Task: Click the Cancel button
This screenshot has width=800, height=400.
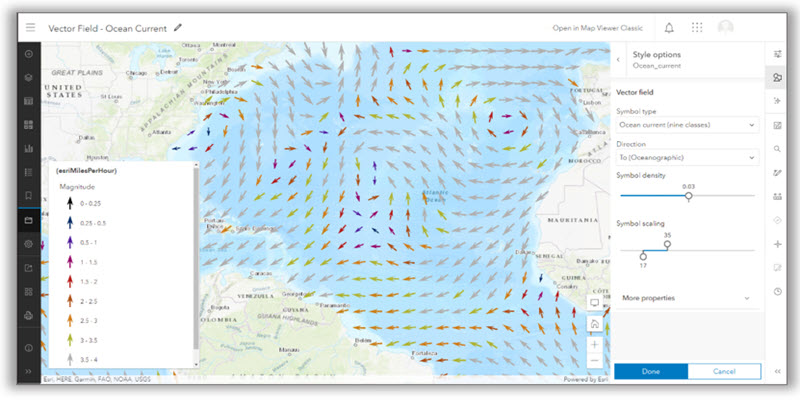Action: 724,371
